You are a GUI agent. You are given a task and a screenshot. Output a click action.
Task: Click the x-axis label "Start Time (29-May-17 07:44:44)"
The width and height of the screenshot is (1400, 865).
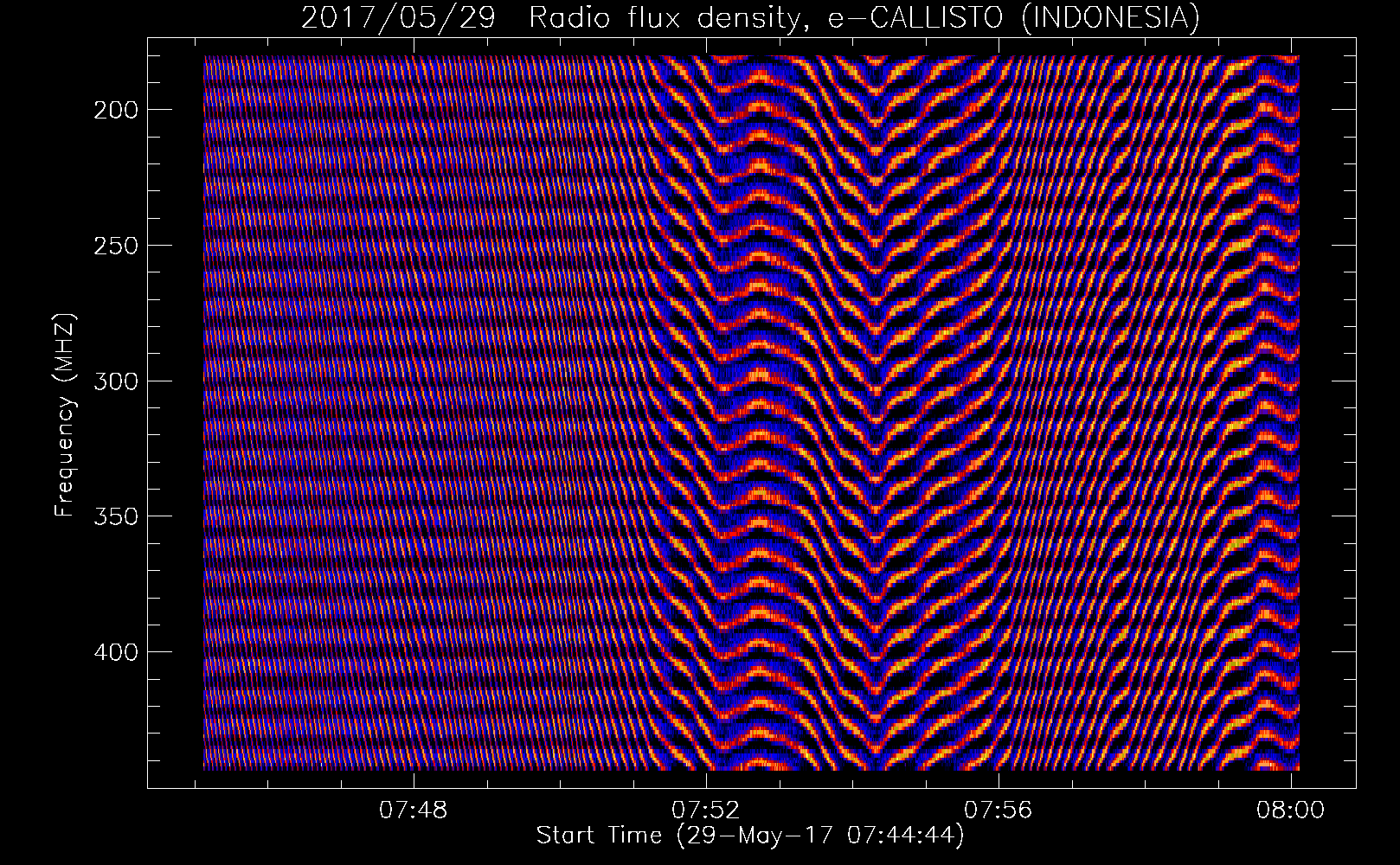[750, 836]
